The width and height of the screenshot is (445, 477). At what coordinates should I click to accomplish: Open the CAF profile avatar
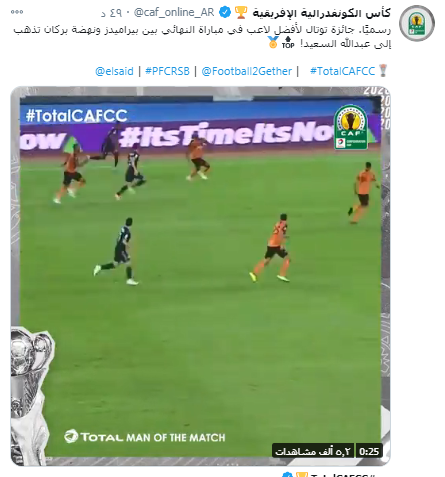point(417,23)
